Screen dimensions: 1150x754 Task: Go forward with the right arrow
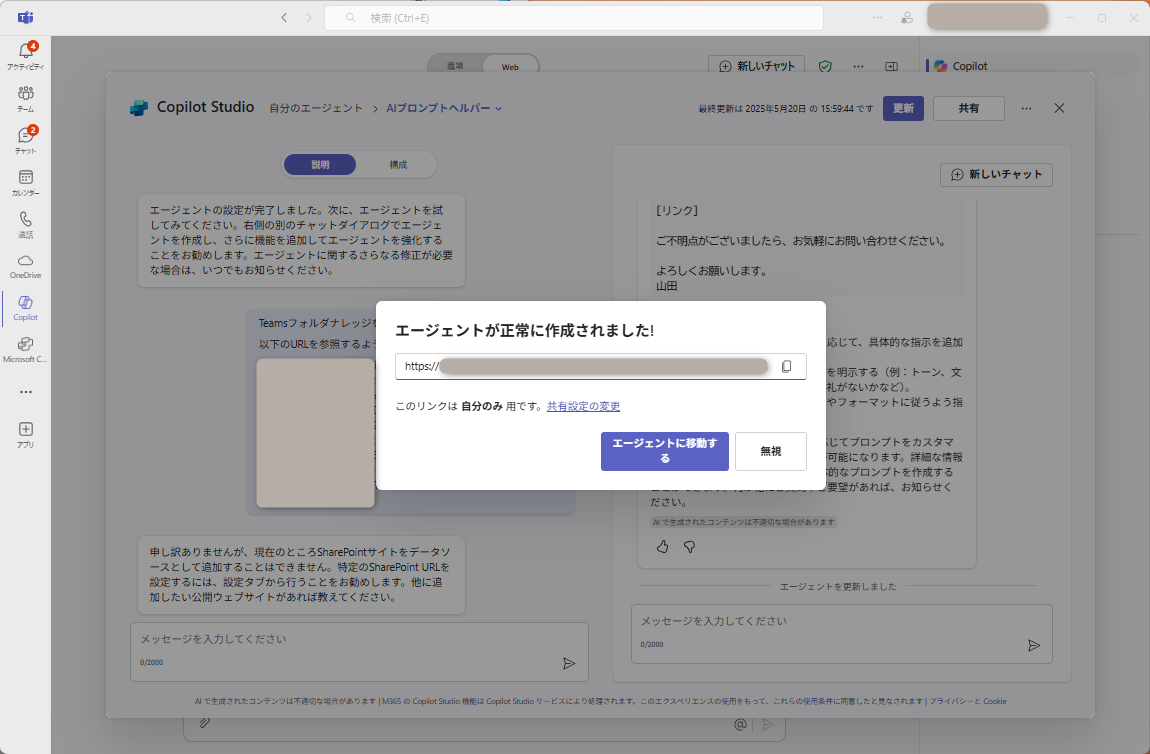point(309,18)
